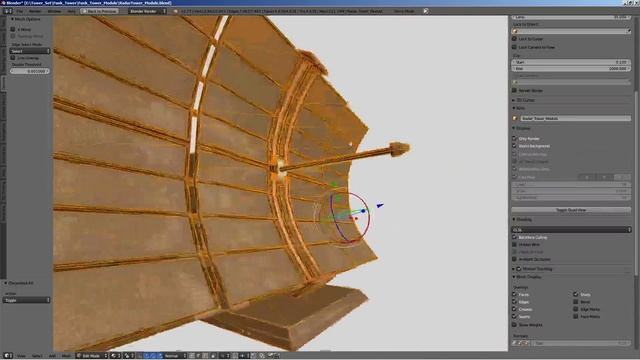
Task: Toggle the Face Marks checkbox
Action: pos(576,316)
